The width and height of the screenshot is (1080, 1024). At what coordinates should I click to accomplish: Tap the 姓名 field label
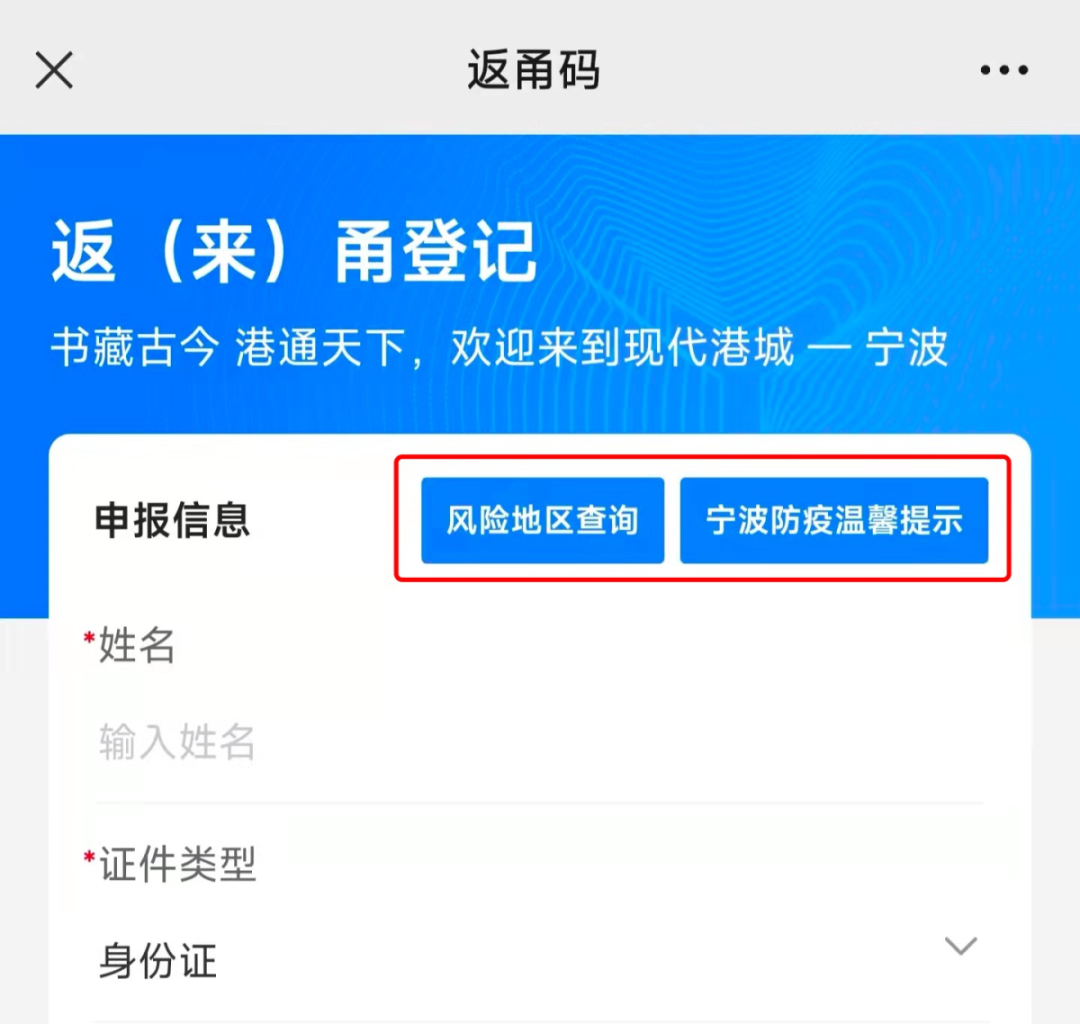point(137,645)
